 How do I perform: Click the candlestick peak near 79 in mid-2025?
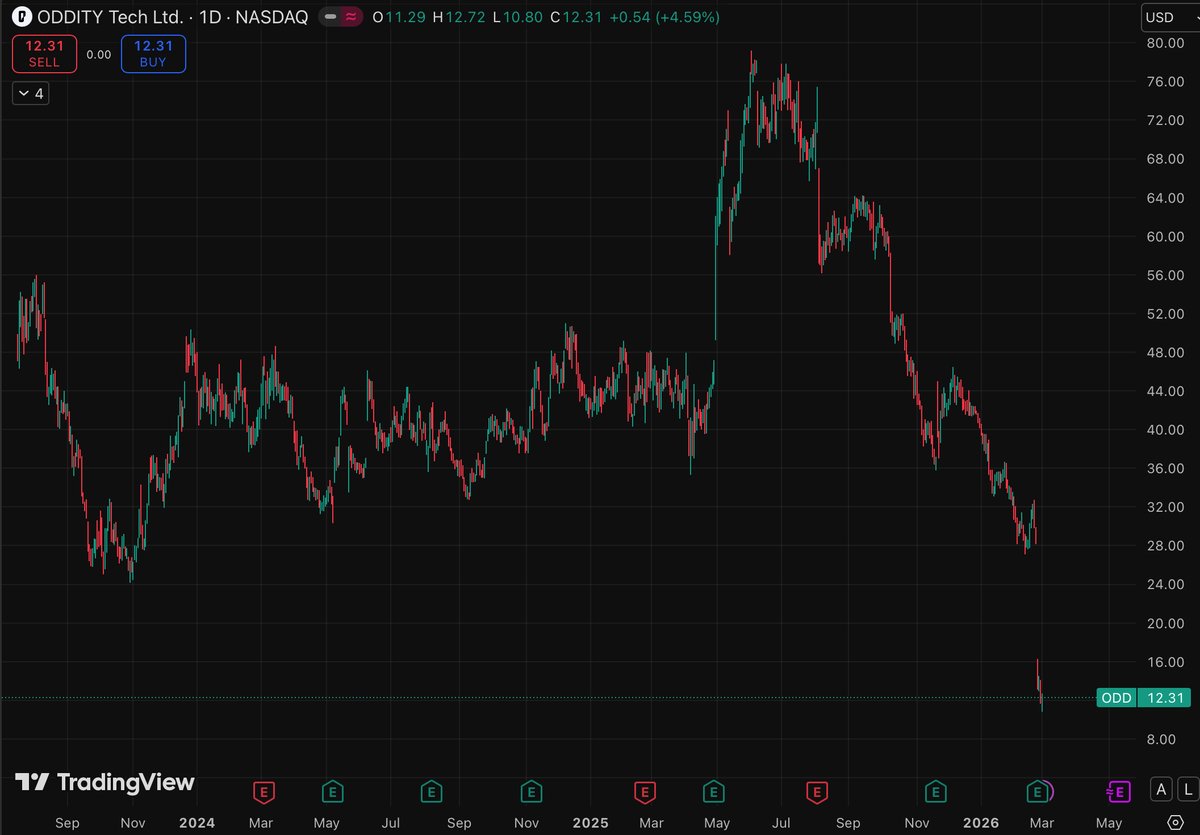[x=752, y=62]
